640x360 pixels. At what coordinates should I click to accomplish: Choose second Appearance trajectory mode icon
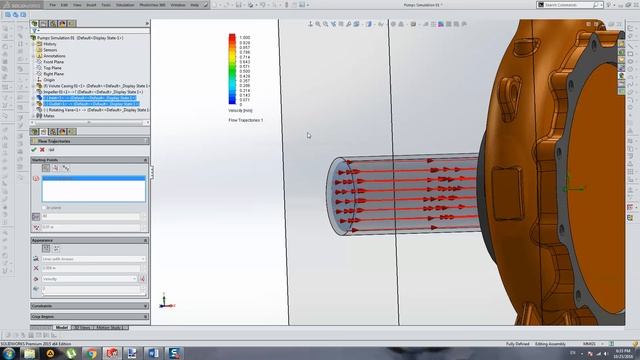tap(56, 249)
